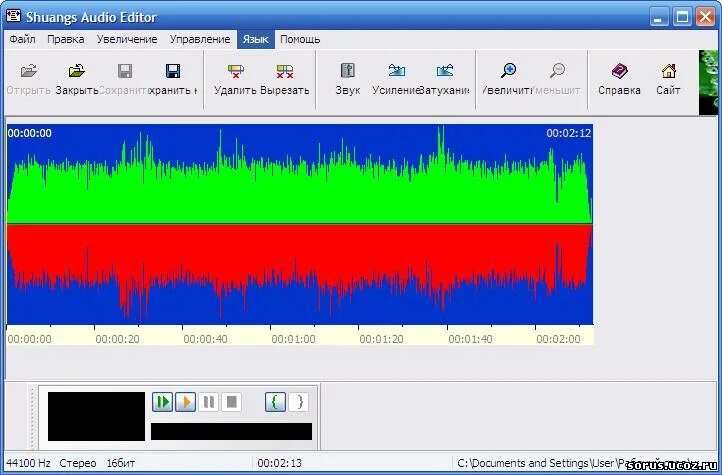Open the Справка help book icon
The width and height of the screenshot is (722, 475).
(619, 71)
